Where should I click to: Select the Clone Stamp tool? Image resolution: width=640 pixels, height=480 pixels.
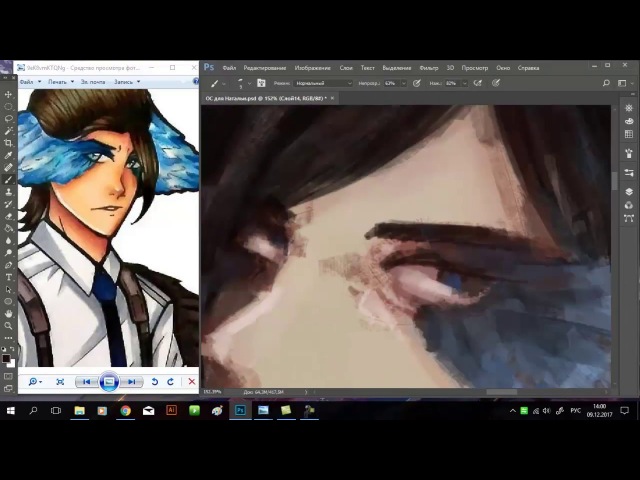(x=8, y=192)
